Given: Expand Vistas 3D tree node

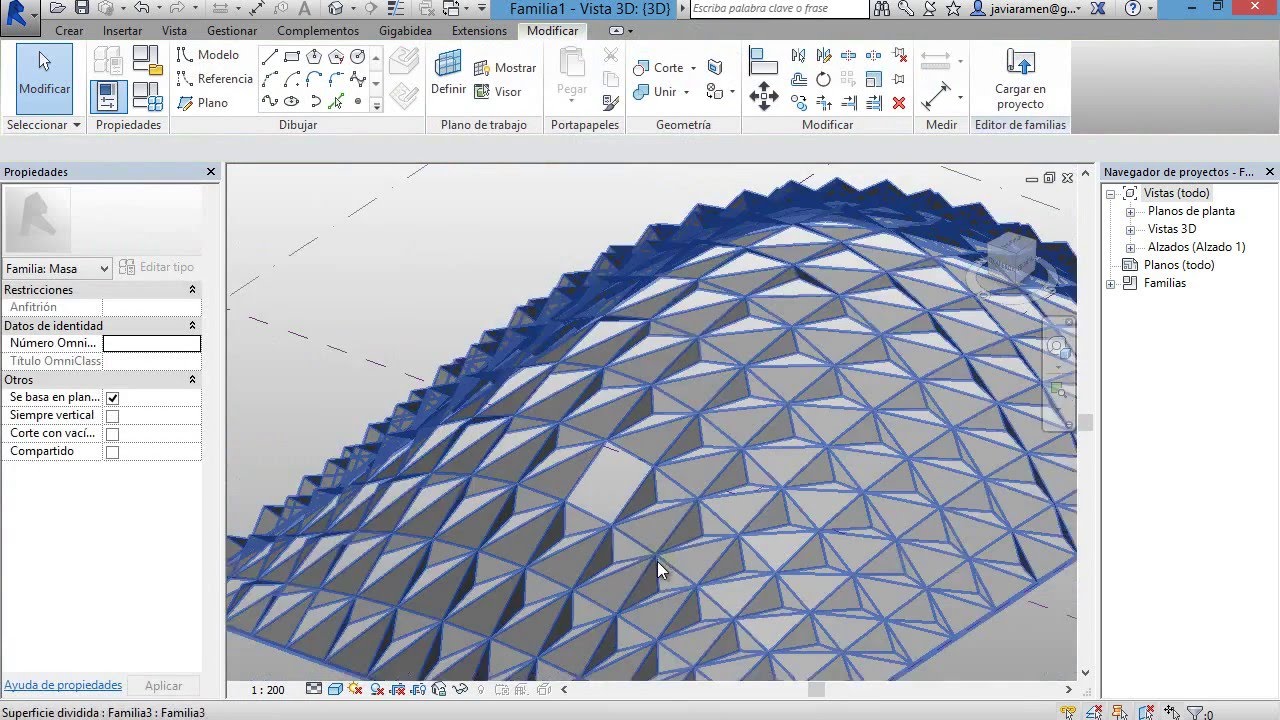Looking at the screenshot, I should pyautogui.click(x=1131, y=230).
